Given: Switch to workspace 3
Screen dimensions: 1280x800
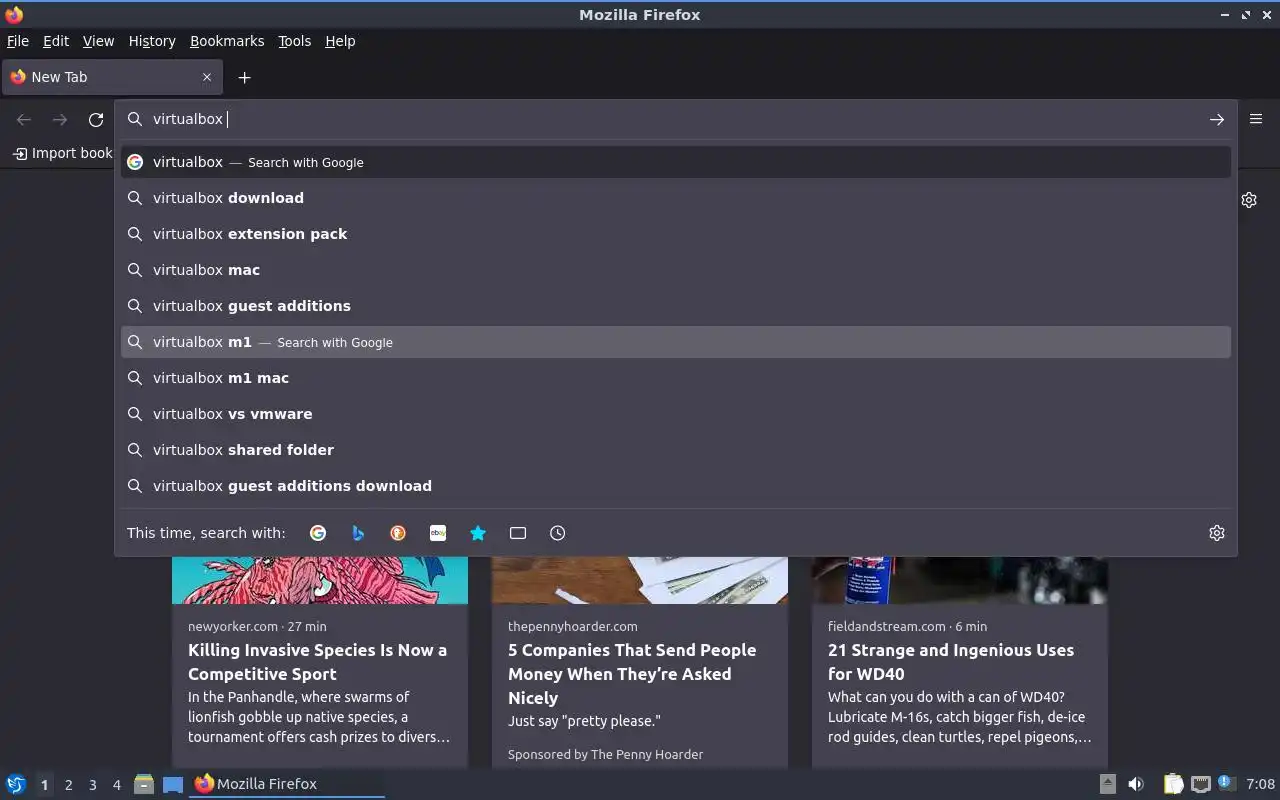Looking at the screenshot, I should point(92,785).
